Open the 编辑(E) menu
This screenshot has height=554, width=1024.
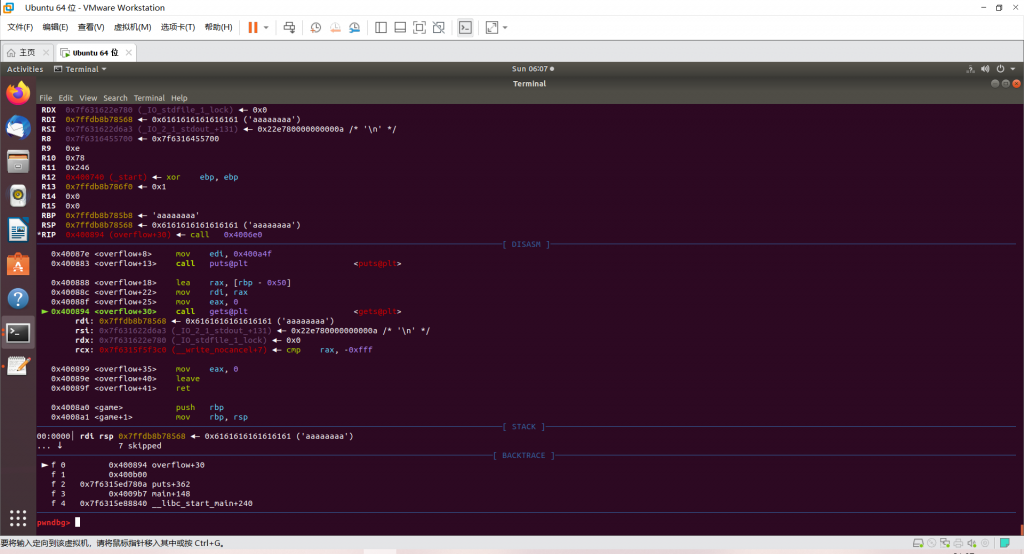click(x=55, y=27)
